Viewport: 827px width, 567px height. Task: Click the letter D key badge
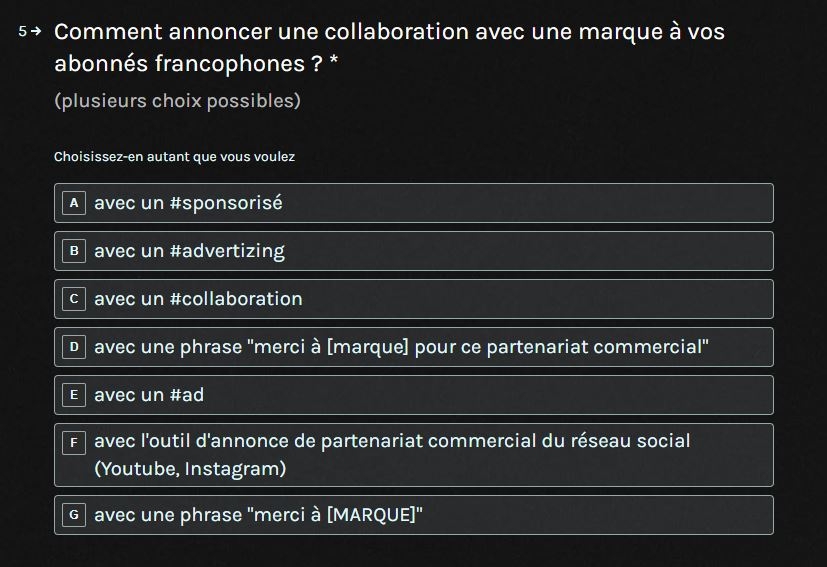[x=73, y=347]
